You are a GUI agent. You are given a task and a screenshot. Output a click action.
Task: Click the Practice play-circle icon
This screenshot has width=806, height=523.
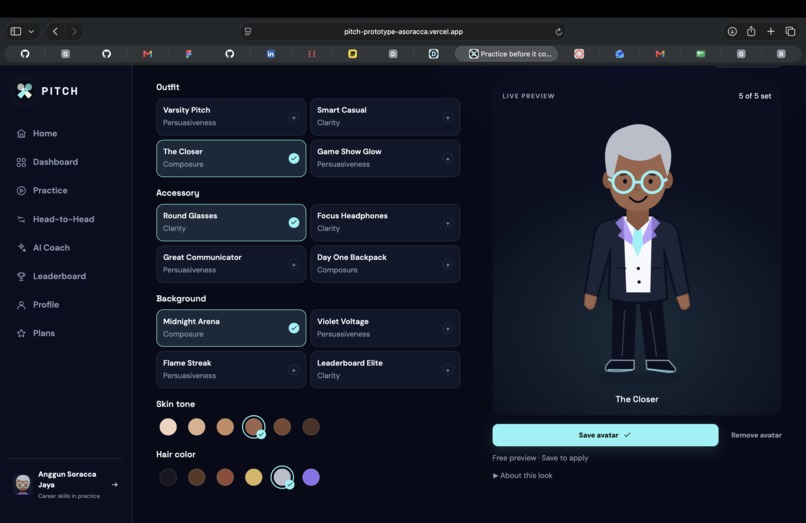21,191
